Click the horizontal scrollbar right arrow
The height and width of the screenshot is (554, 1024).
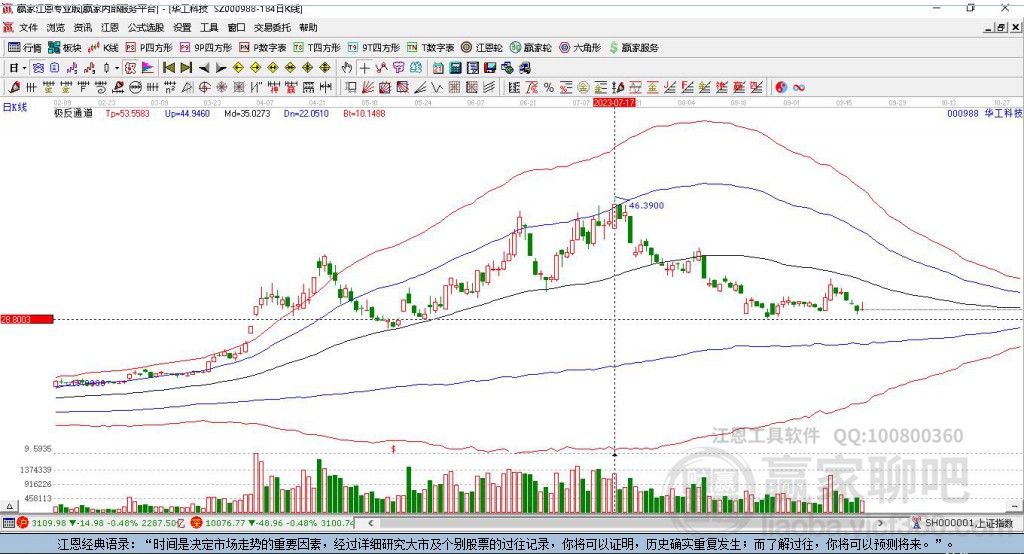pos(880,523)
